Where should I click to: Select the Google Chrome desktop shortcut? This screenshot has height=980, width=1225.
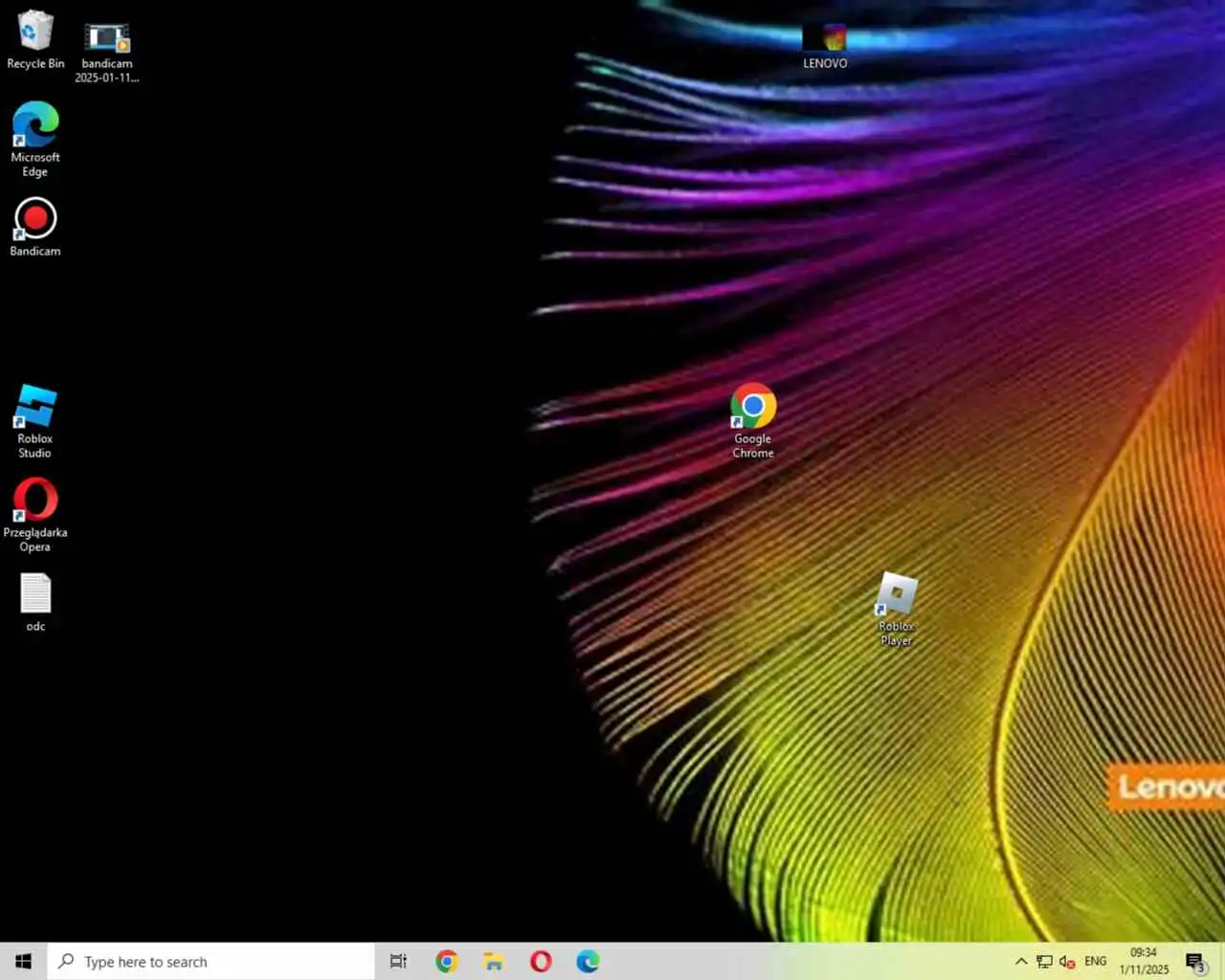point(753,421)
